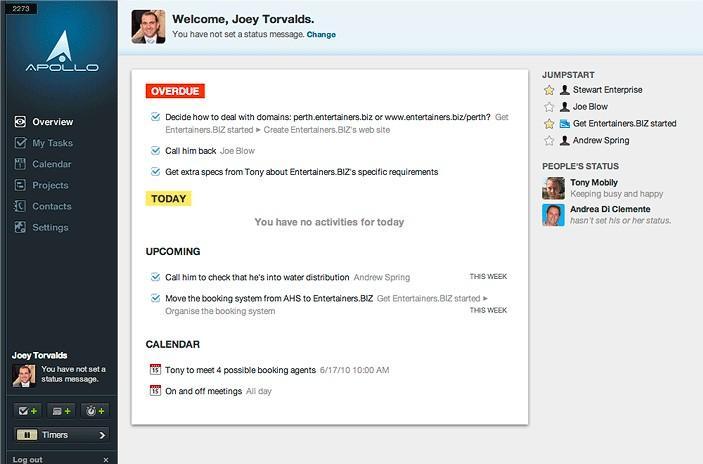Collapse the Log out bar with x
The width and height of the screenshot is (703, 464).
coord(106,460)
